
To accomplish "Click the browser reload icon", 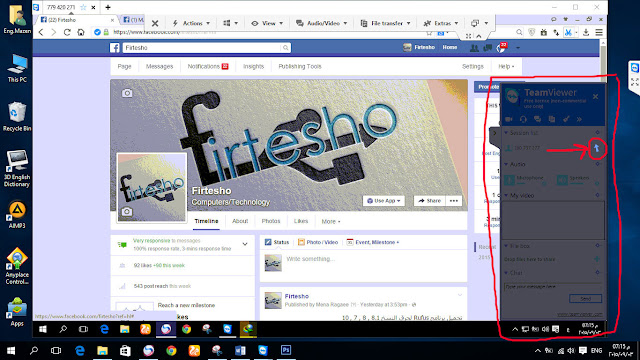I will coord(67,32).
